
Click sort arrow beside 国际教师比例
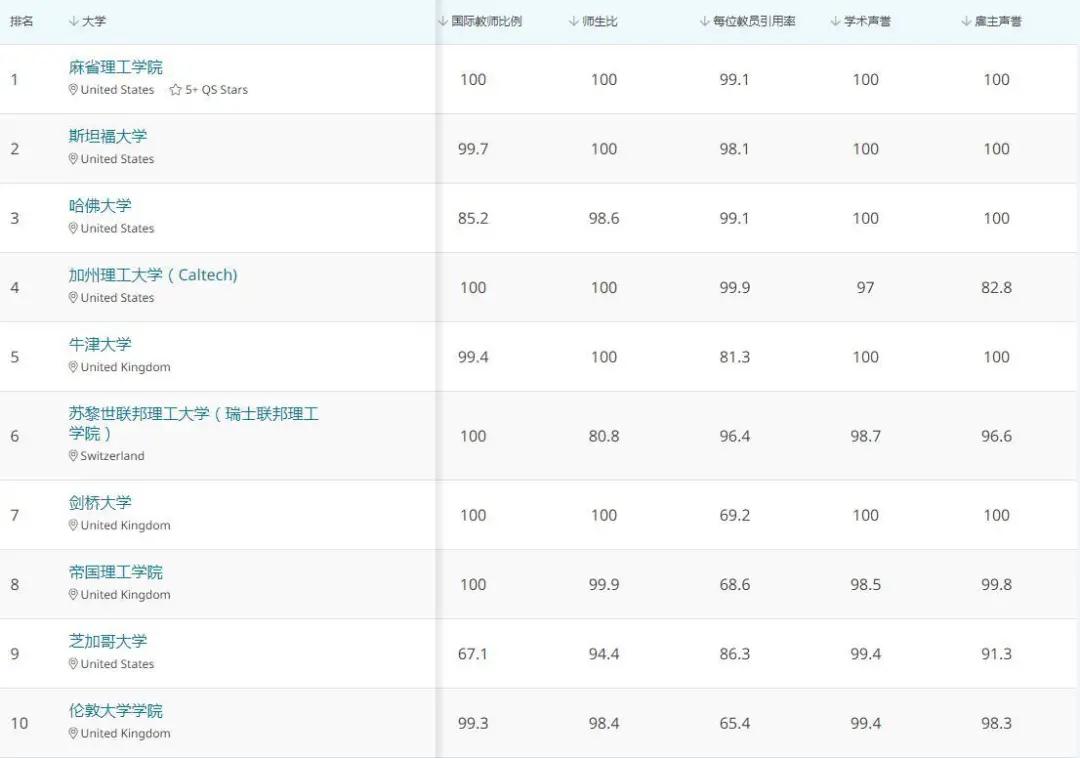tap(443, 21)
